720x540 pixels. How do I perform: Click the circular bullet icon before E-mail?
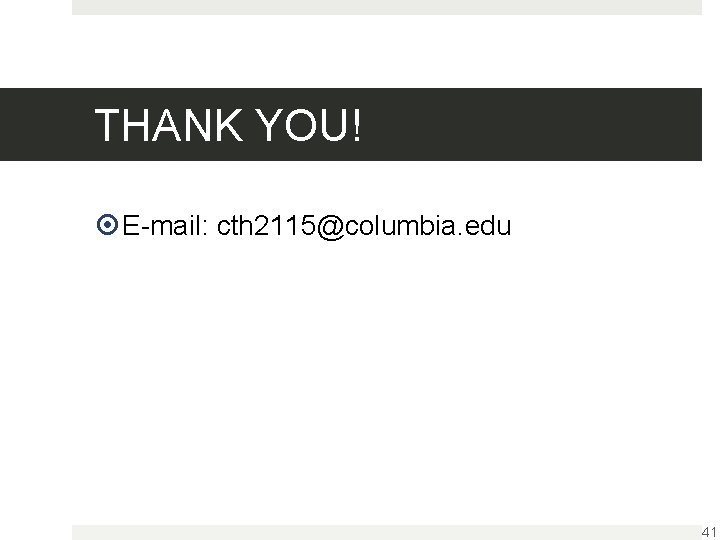click(107, 225)
